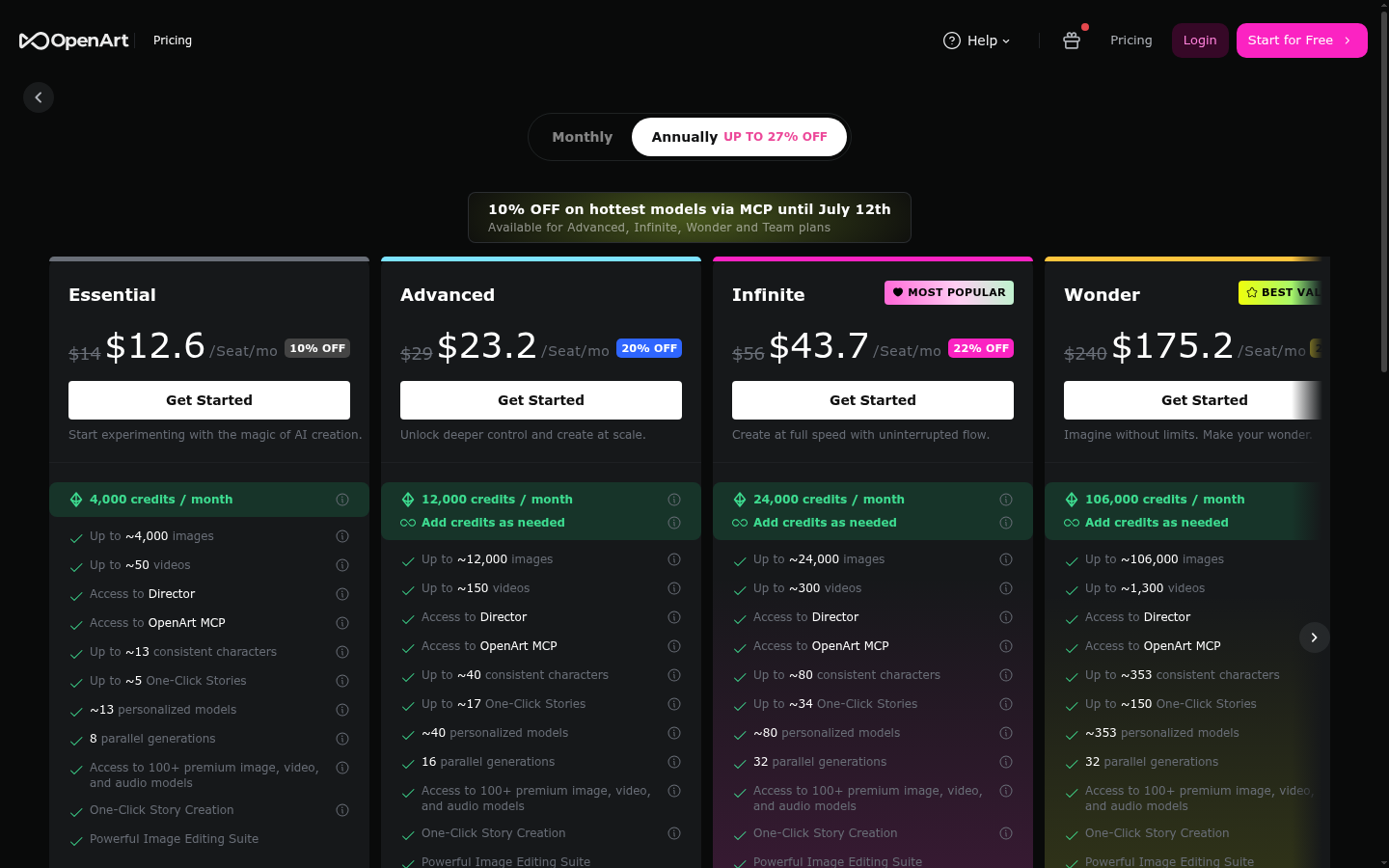The height and width of the screenshot is (868, 1389).
Task: Click Start for Free button
Action: tap(1301, 41)
